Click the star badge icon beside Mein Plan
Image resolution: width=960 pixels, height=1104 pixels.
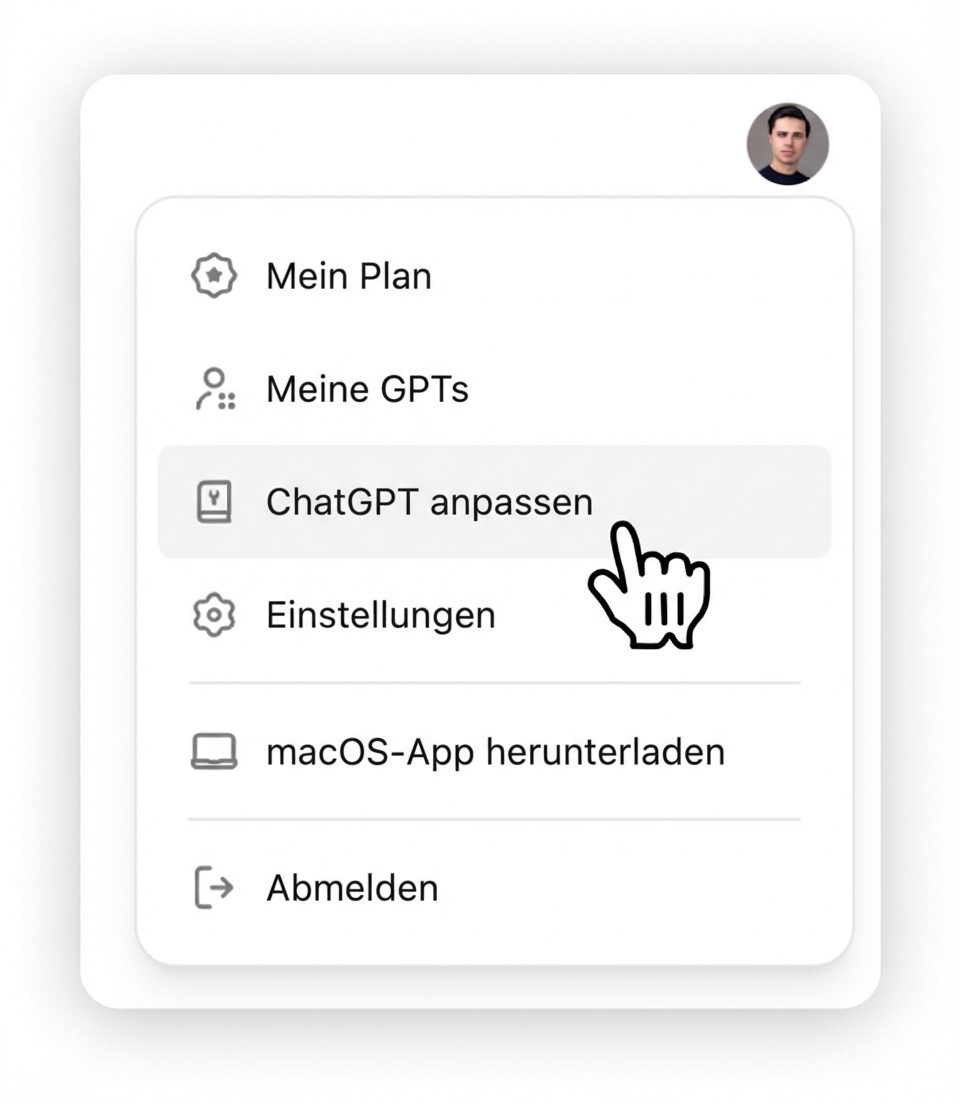click(x=213, y=277)
